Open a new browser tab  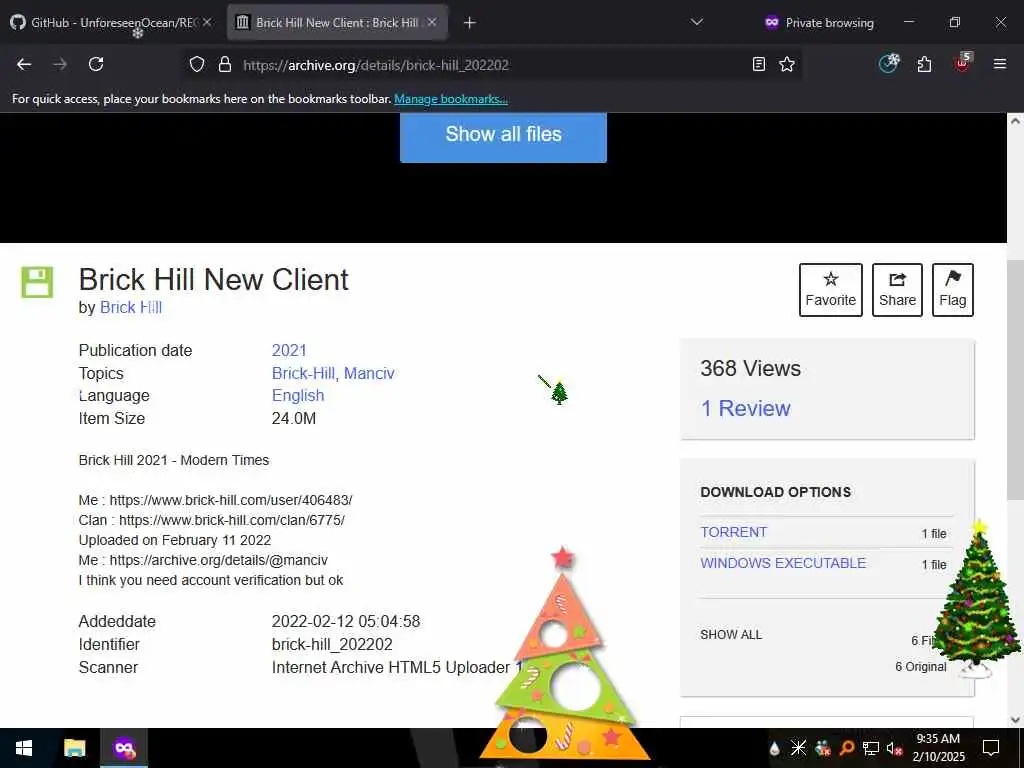(469, 23)
